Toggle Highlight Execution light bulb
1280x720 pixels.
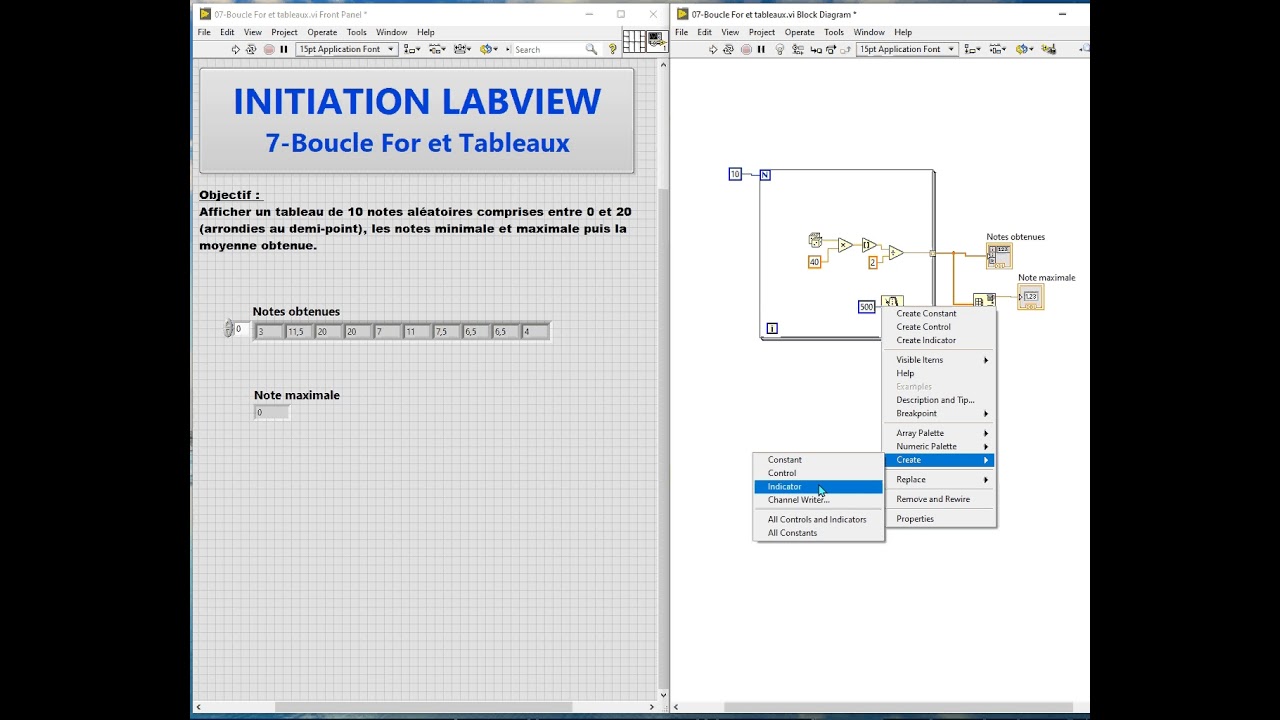click(x=780, y=49)
